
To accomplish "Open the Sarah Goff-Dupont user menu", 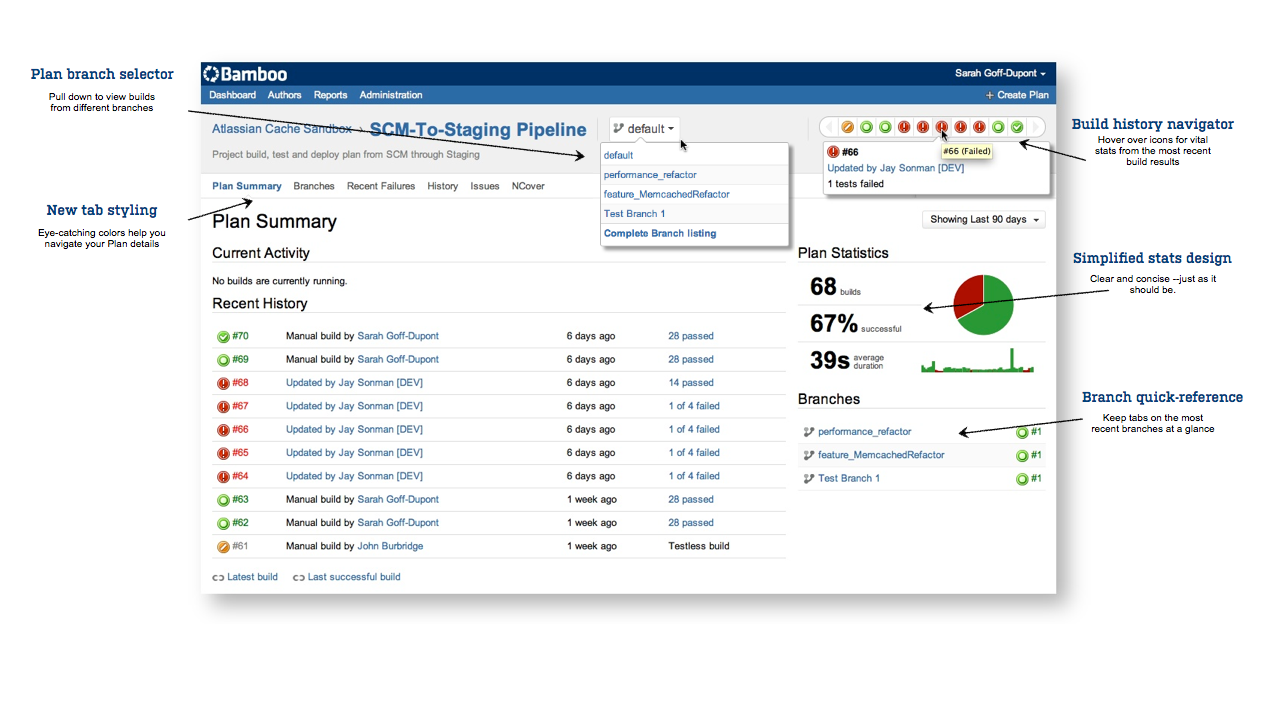I will [1000, 74].
